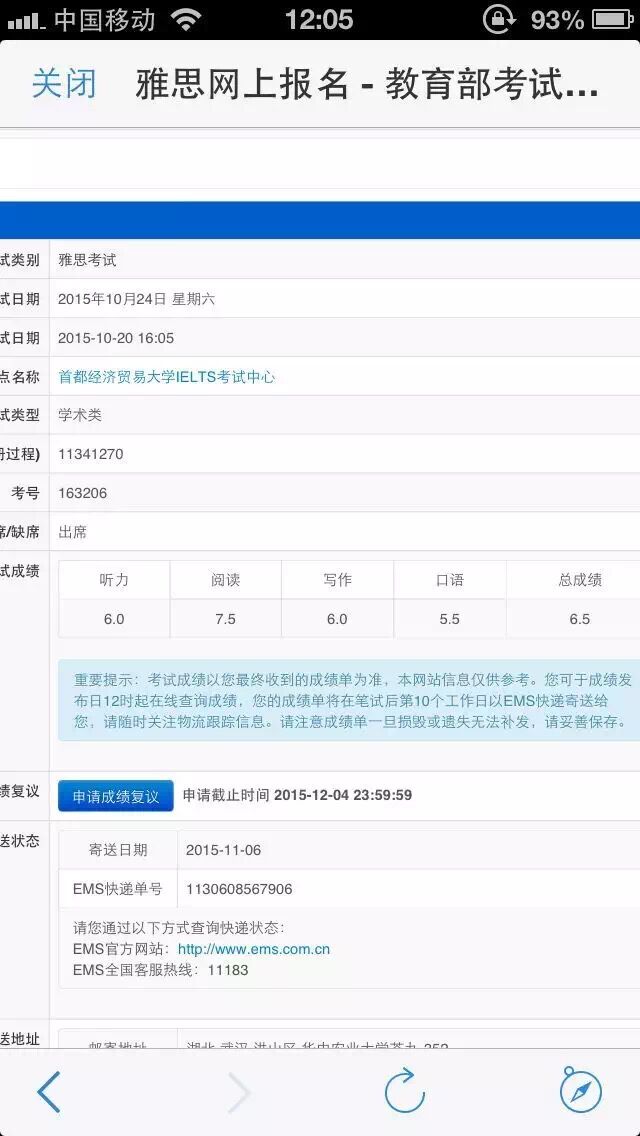
Task: Open page in Safari compass icon
Action: tap(581, 1090)
